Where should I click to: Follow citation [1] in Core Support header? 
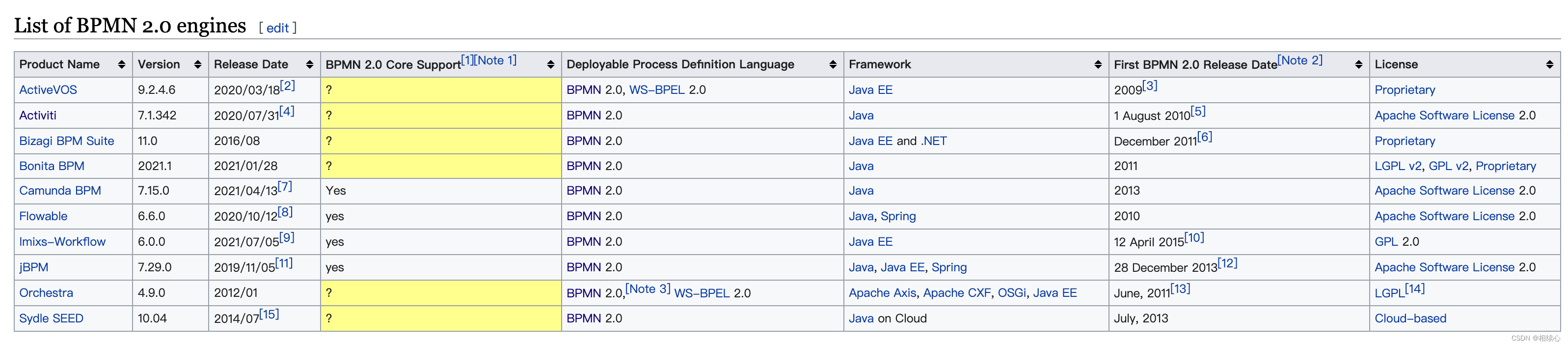(x=467, y=60)
